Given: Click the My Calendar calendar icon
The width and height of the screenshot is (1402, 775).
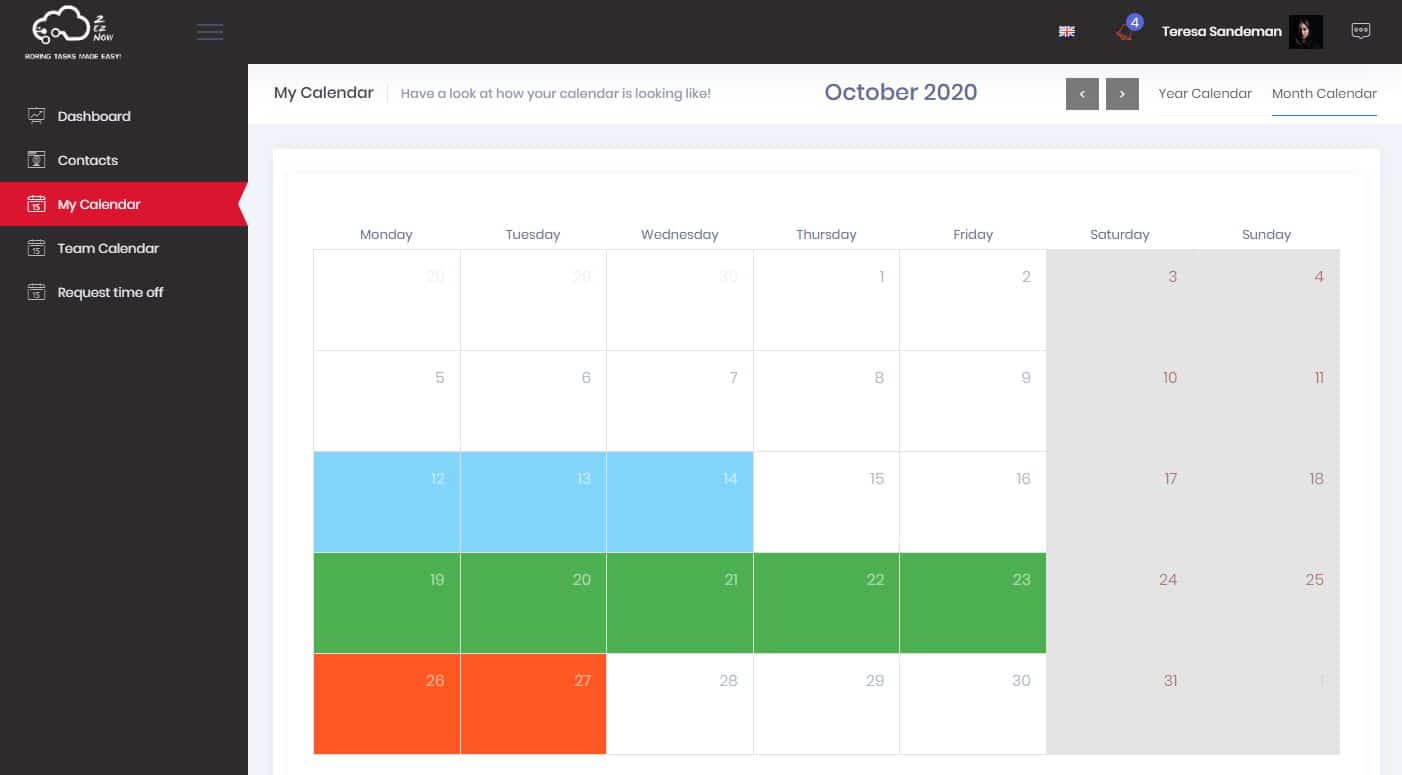Looking at the screenshot, I should pyautogui.click(x=34, y=203).
